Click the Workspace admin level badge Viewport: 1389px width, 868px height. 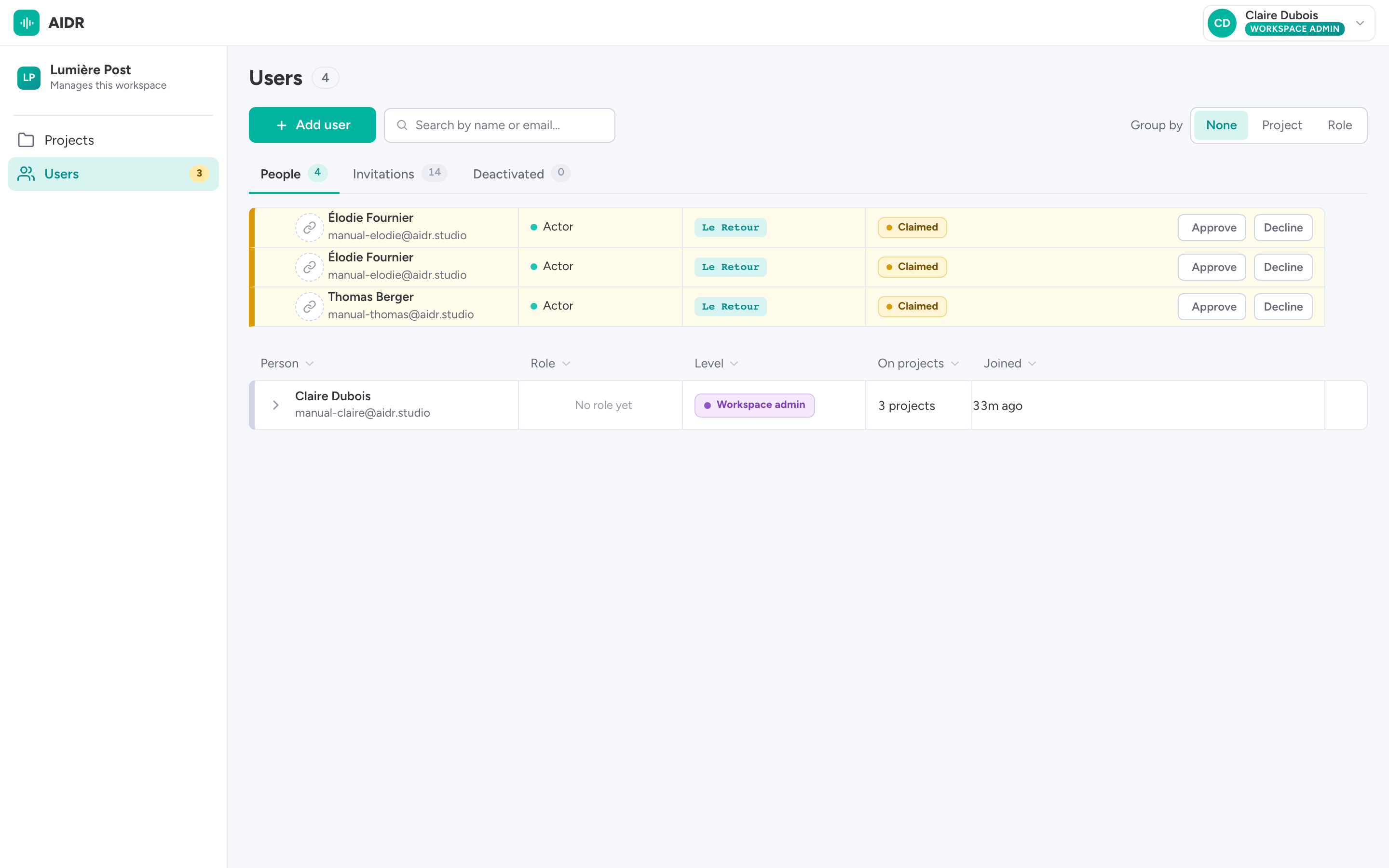click(754, 405)
